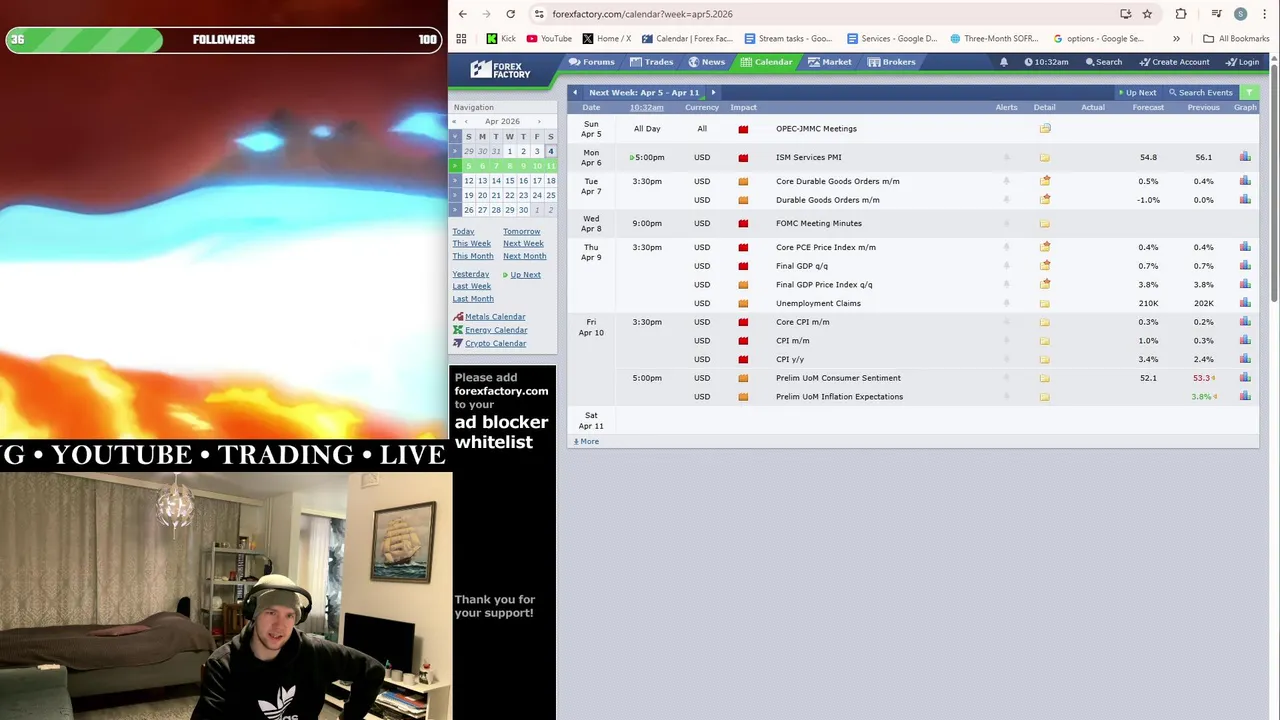Click Search Events button
Screen dimensions: 1280x720
pos(1201,93)
